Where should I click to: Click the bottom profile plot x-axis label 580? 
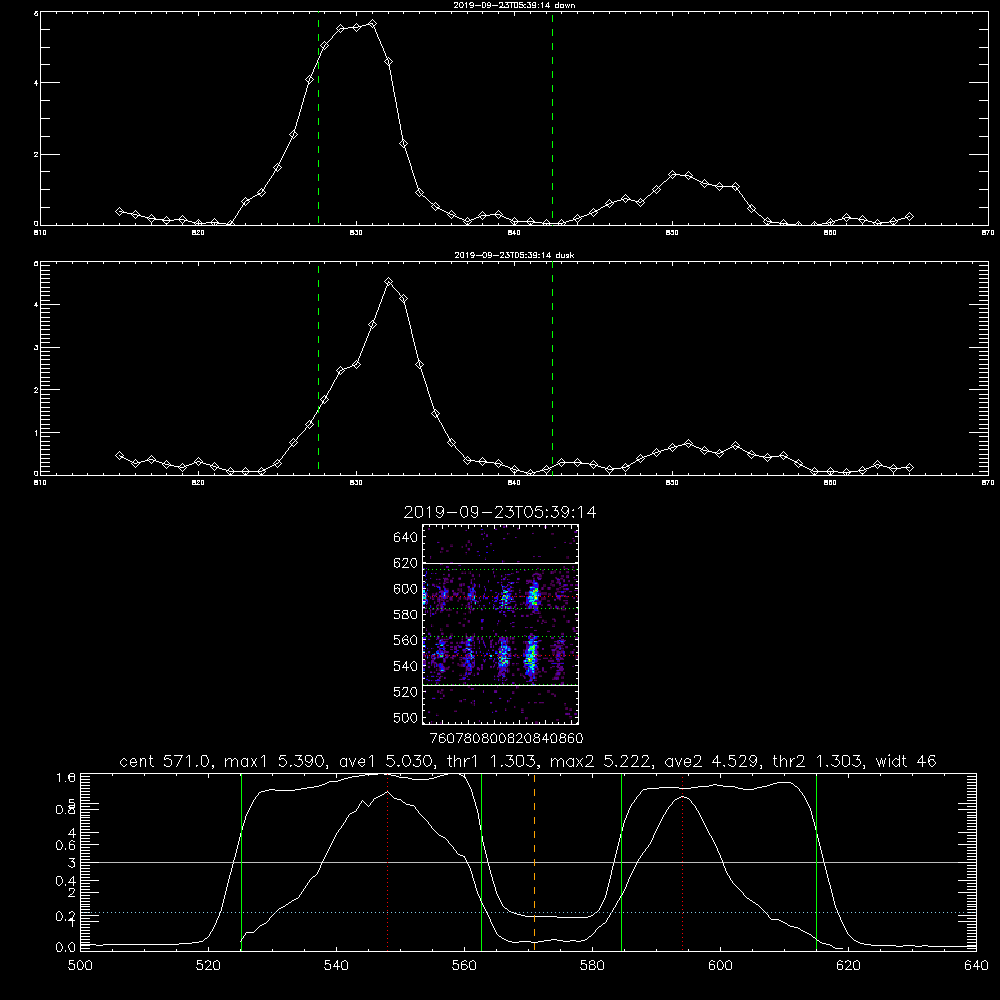click(592, 966)
